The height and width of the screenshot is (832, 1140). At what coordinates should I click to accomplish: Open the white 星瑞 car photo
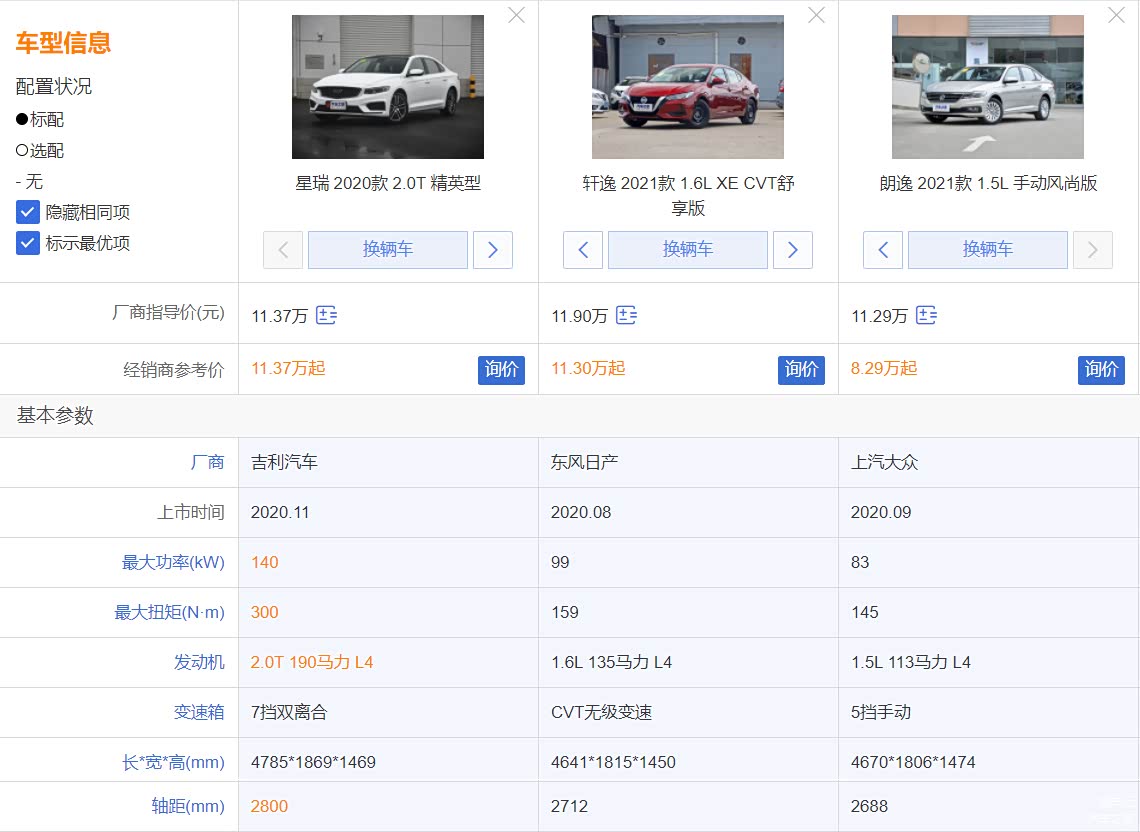point(388,87)
